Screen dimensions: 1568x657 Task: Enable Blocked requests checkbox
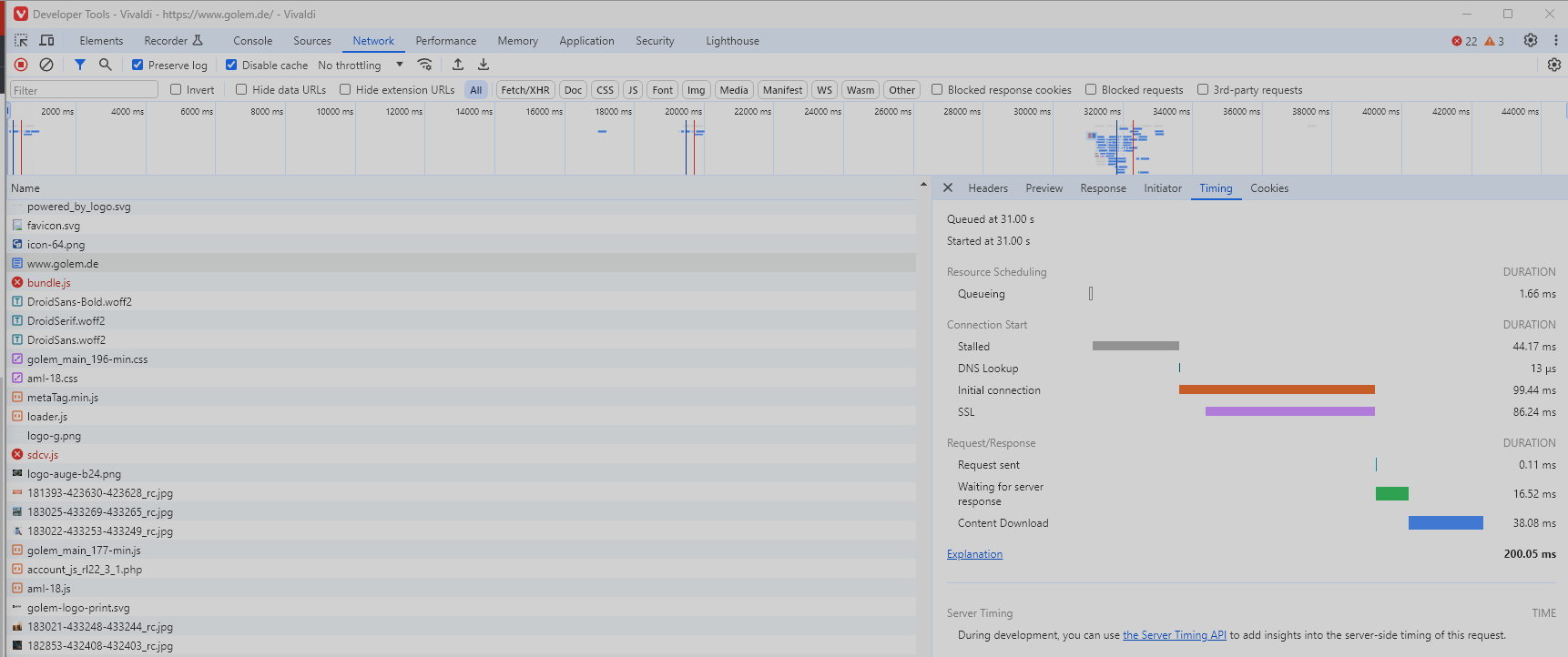1091,89
